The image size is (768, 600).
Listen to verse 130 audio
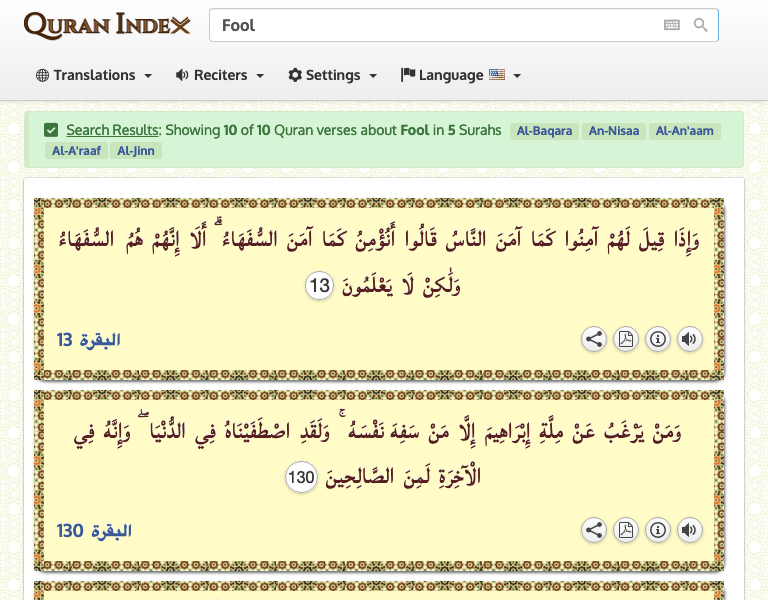(689, 530)
